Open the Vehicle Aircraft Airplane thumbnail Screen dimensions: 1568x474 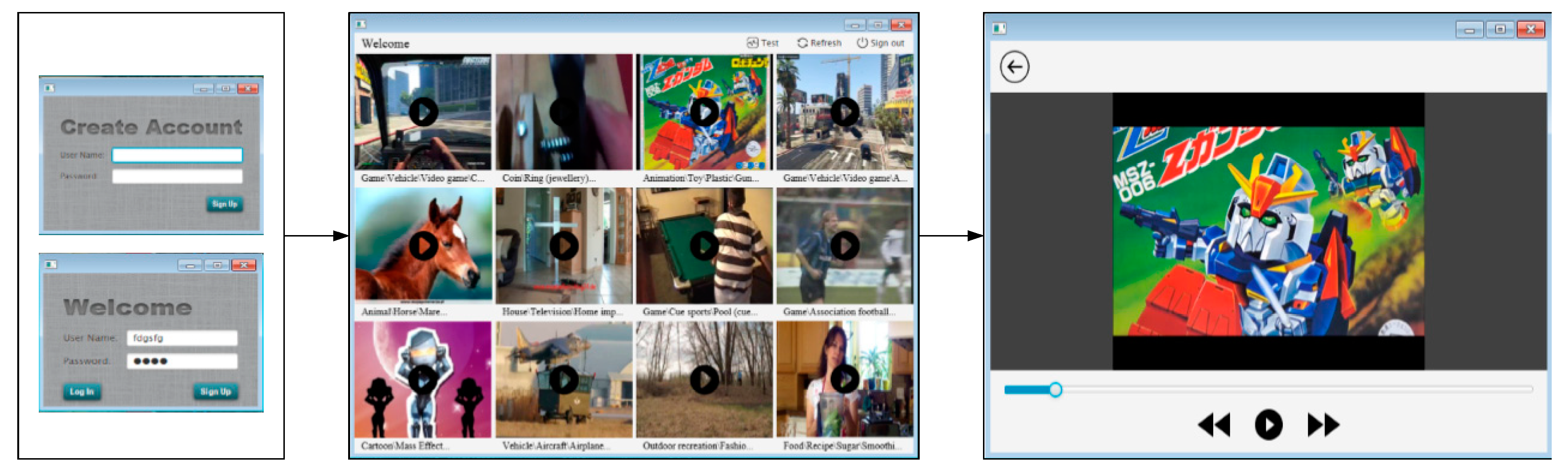pyautogui.click(x=563, y=379)
